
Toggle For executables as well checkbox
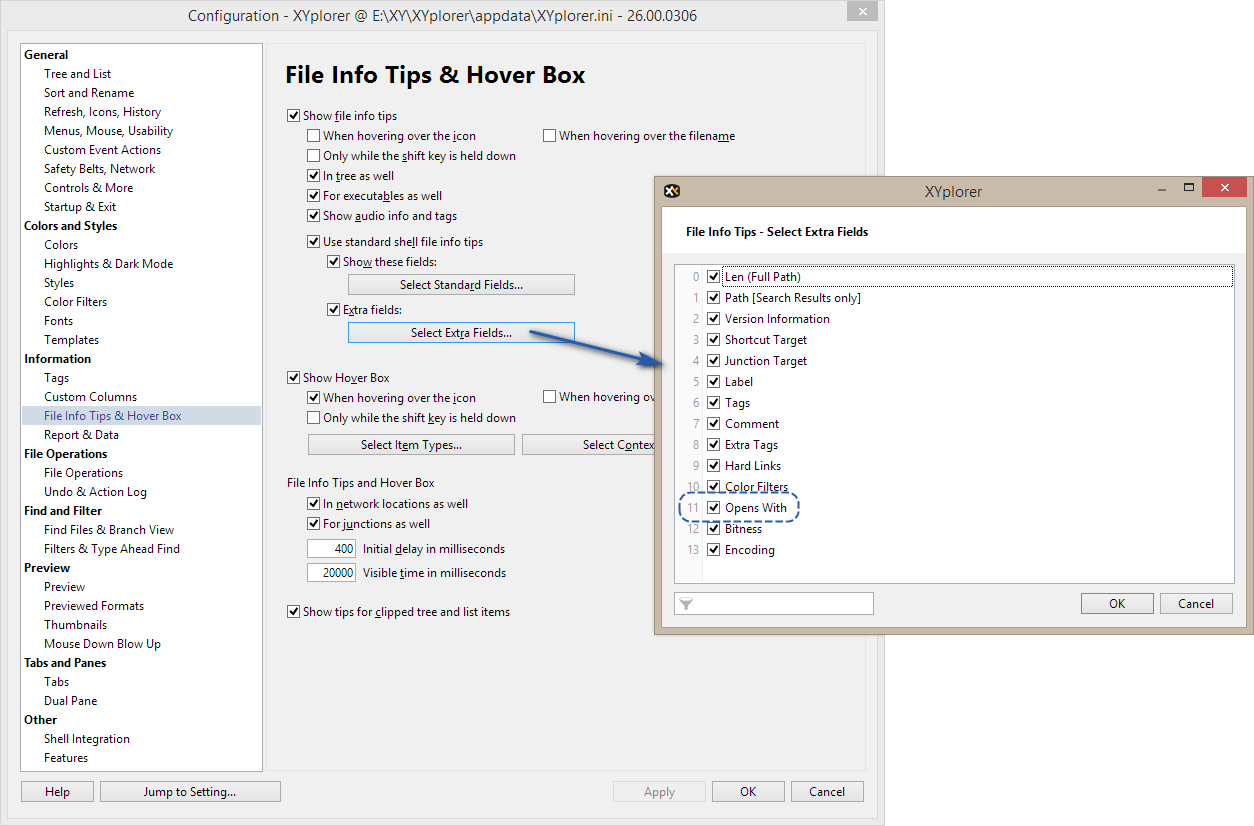coord(313,196)
